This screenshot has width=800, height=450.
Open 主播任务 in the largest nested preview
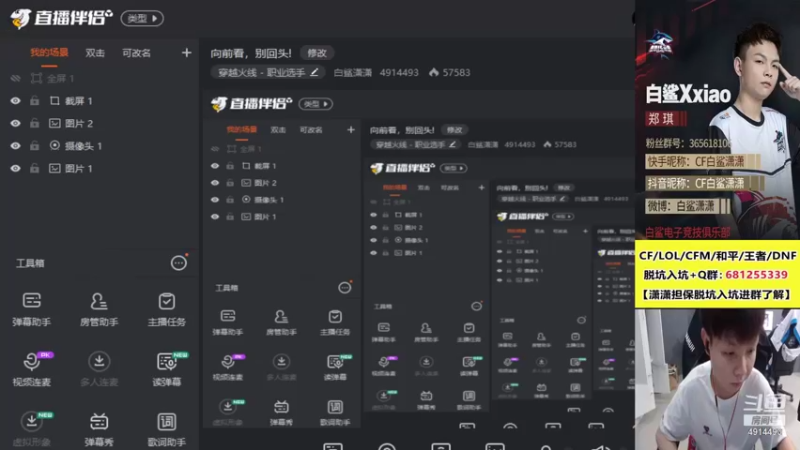coord(335,322)
